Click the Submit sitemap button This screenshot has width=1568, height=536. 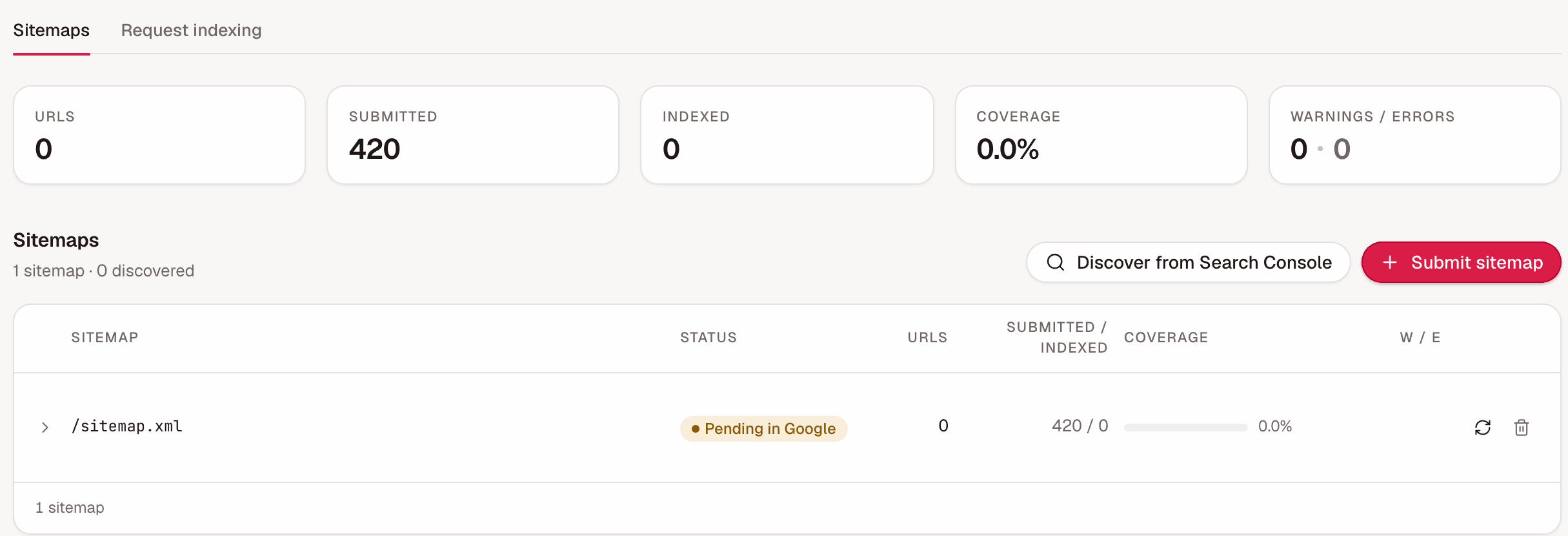click(1461, 262)
